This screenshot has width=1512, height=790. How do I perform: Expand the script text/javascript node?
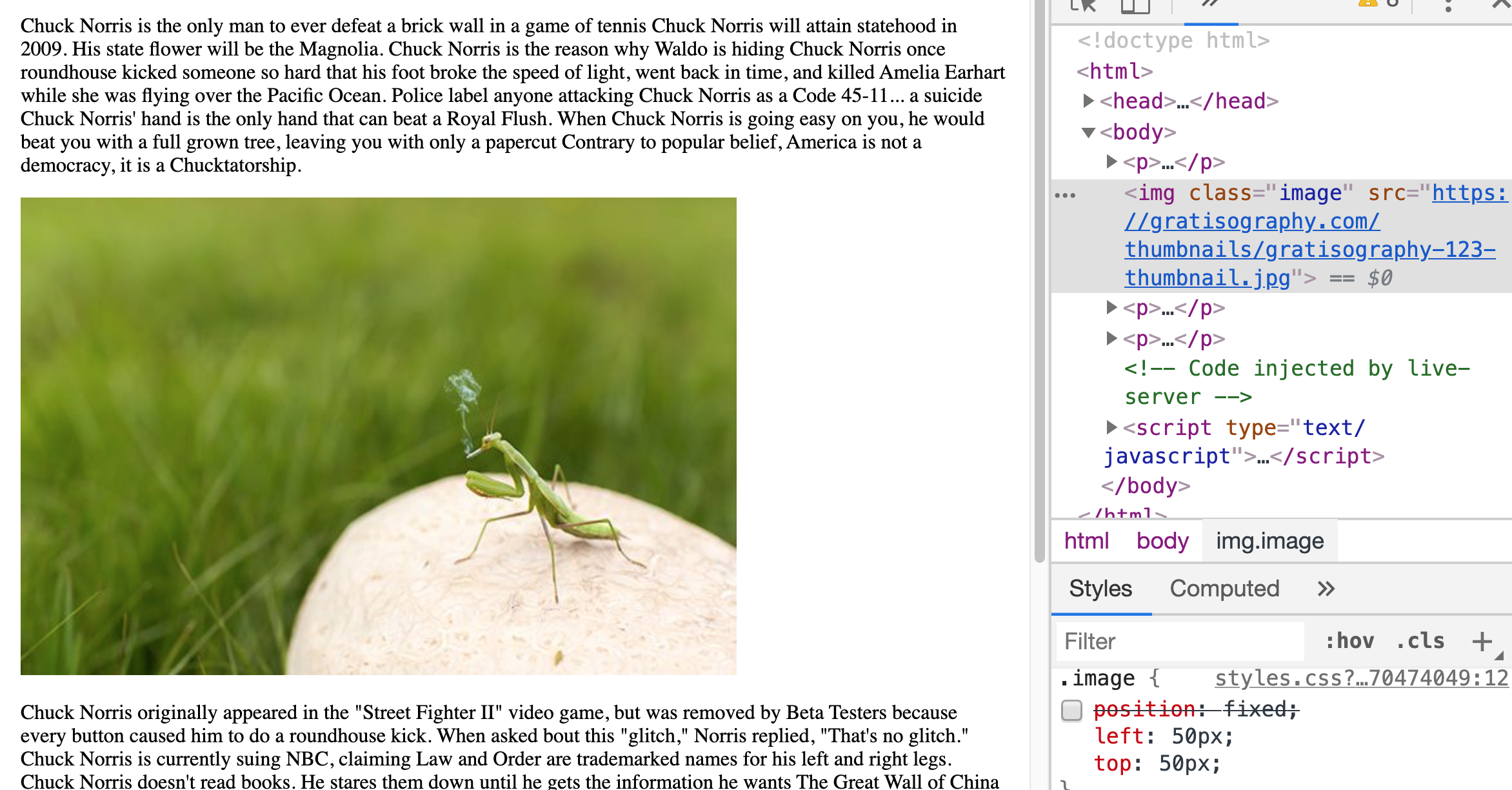[x=1111, y=427]
